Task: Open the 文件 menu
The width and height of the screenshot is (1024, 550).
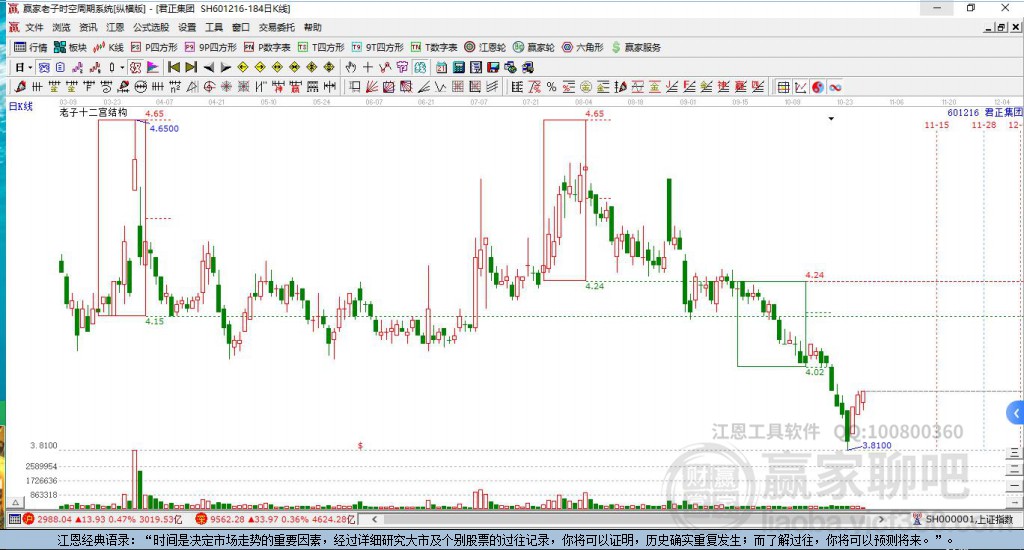Action: 34,28
